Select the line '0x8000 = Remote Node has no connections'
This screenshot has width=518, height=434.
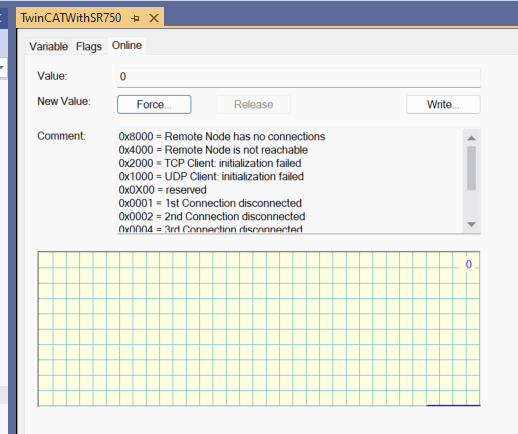point(222,137)
